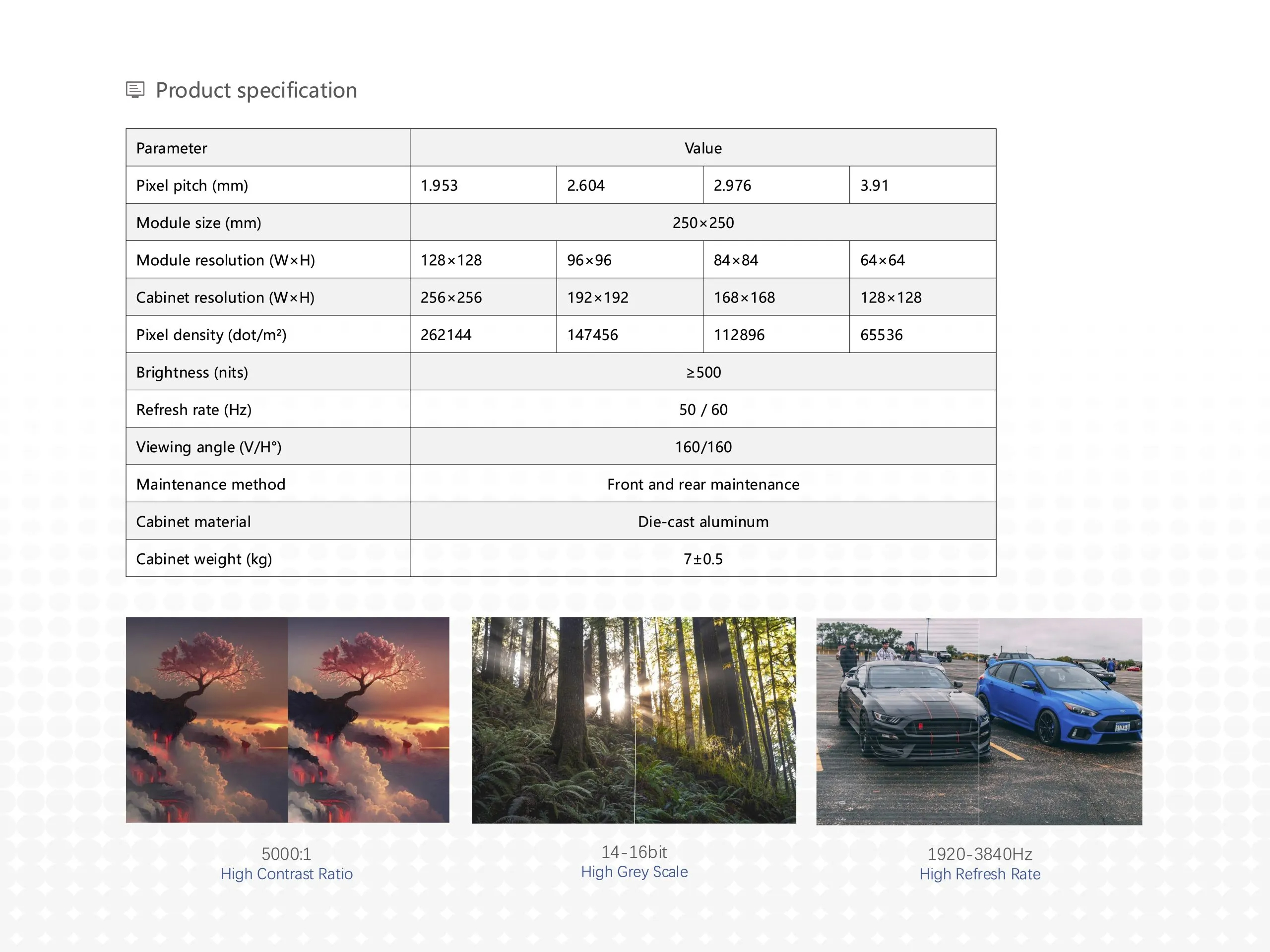Click the Product specification heading icon
Image resolution: width=1270 pixels, height=952 pixels.
point(135,90)
